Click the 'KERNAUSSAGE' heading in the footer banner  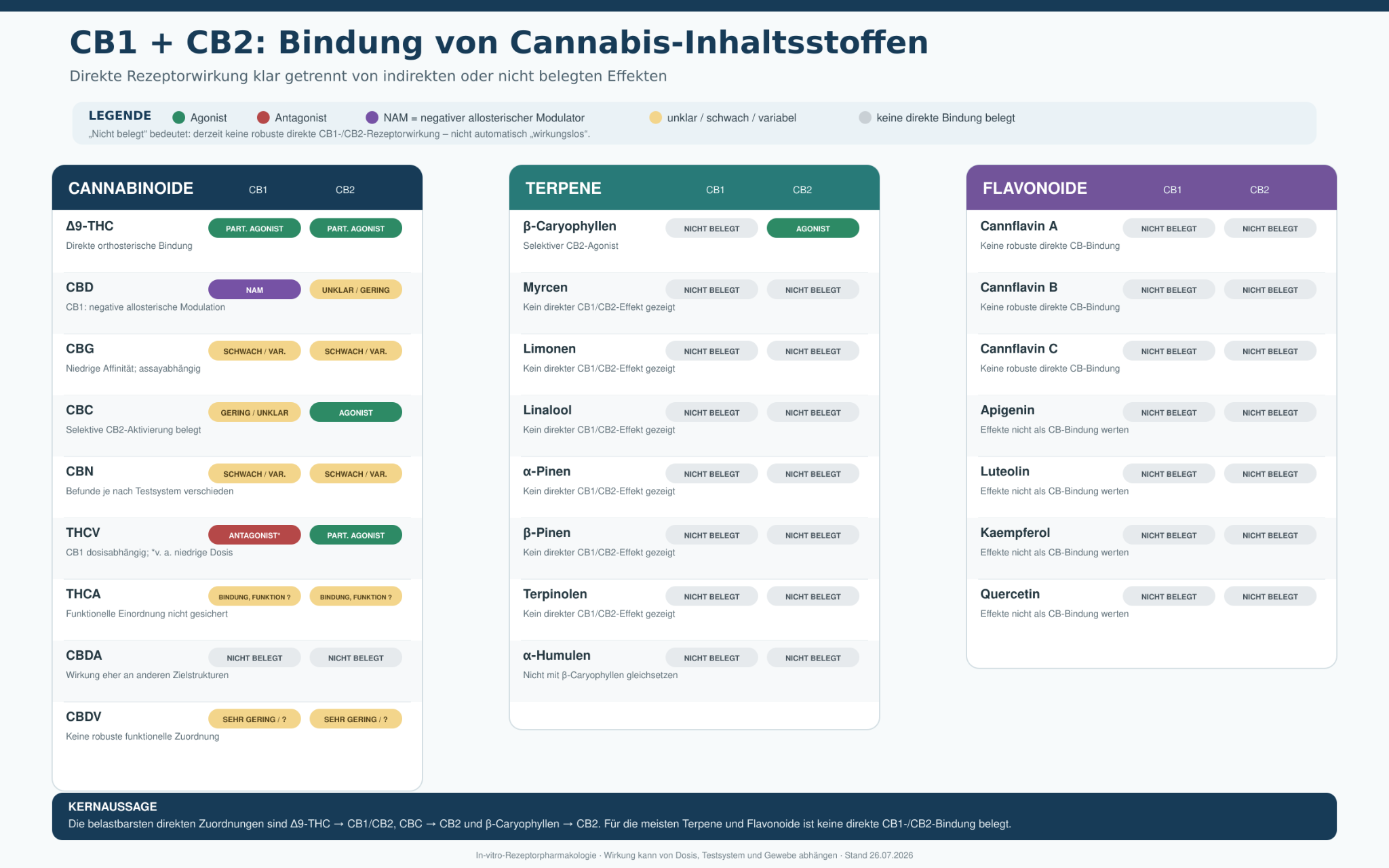tap(113, 807)
